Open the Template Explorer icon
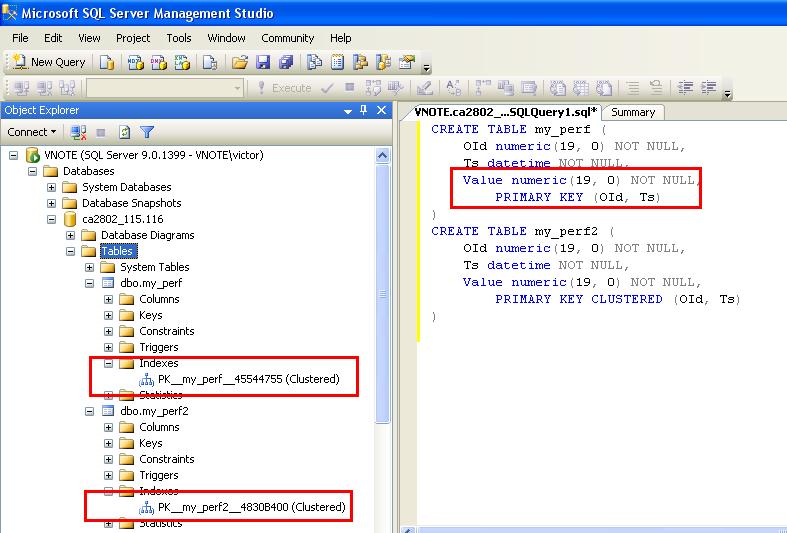 [383, 62]
